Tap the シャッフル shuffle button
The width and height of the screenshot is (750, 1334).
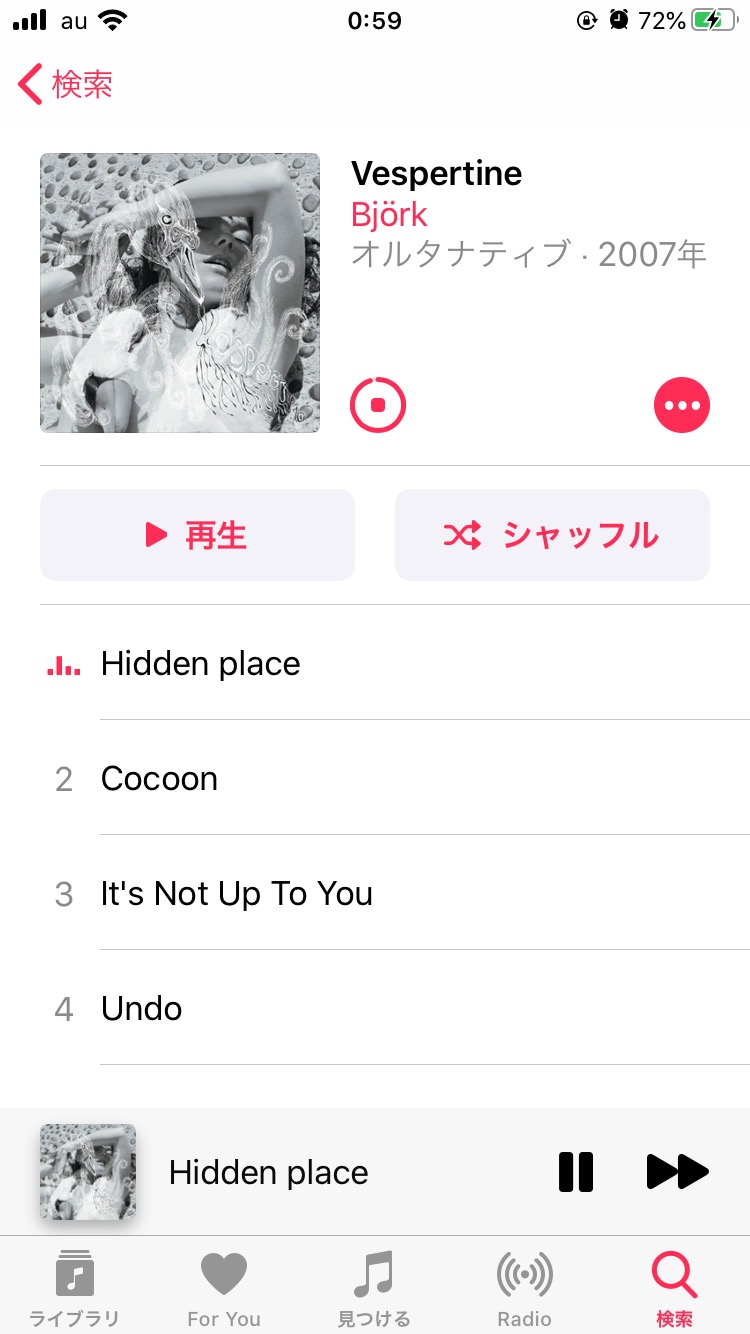coord(552,535)
